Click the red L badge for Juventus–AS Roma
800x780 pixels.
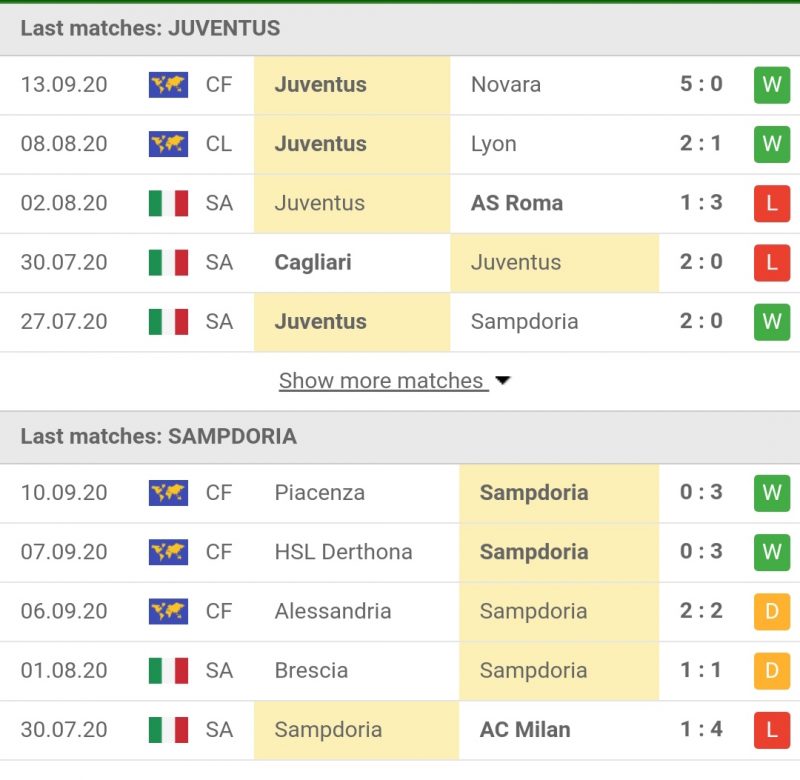(771, 203)
